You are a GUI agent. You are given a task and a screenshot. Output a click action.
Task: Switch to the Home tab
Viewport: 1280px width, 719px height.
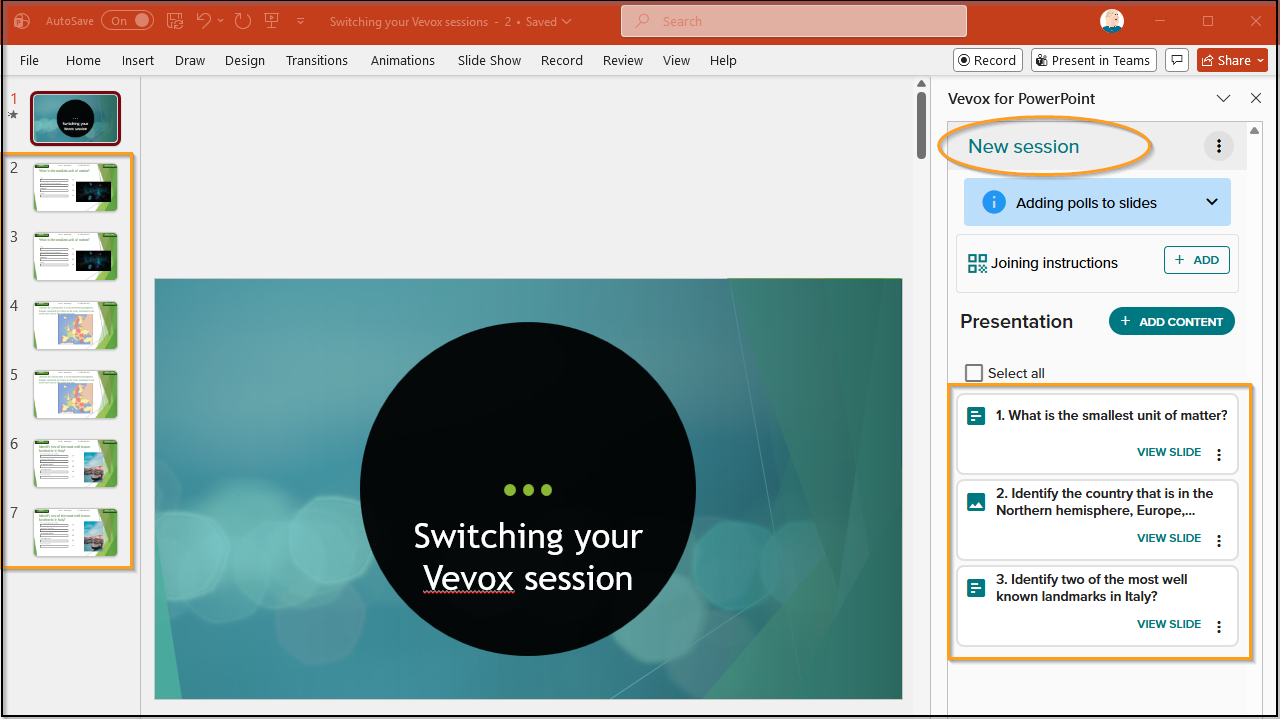click(83, 60)
